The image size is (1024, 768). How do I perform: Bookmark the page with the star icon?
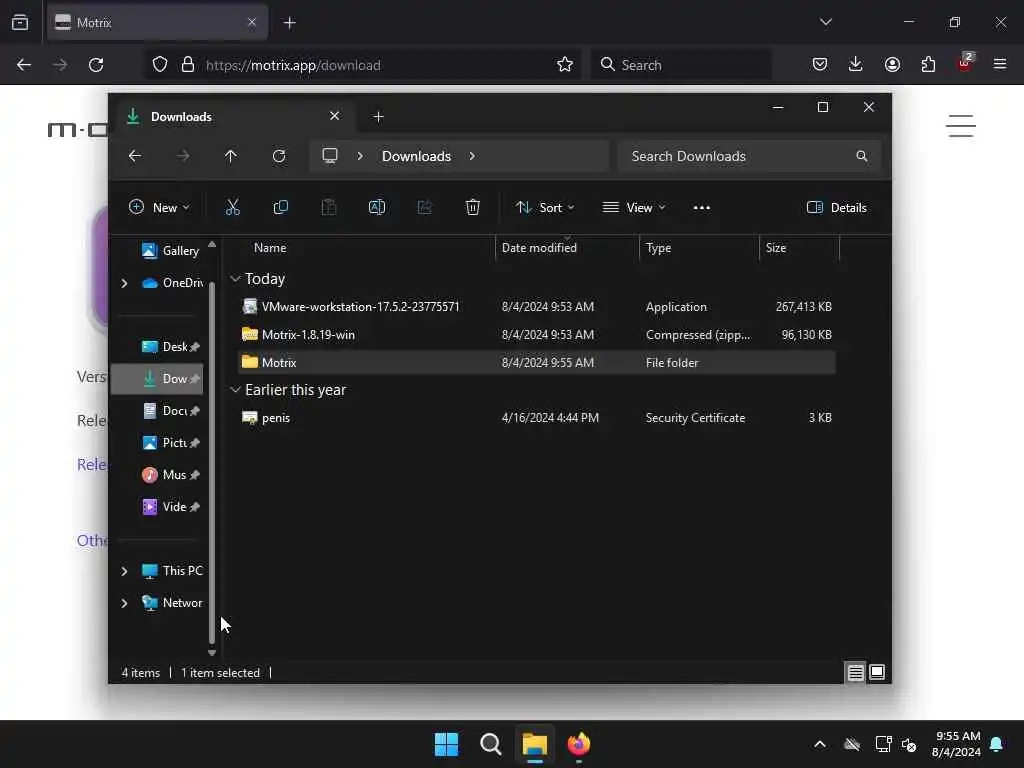pos(565,65)
